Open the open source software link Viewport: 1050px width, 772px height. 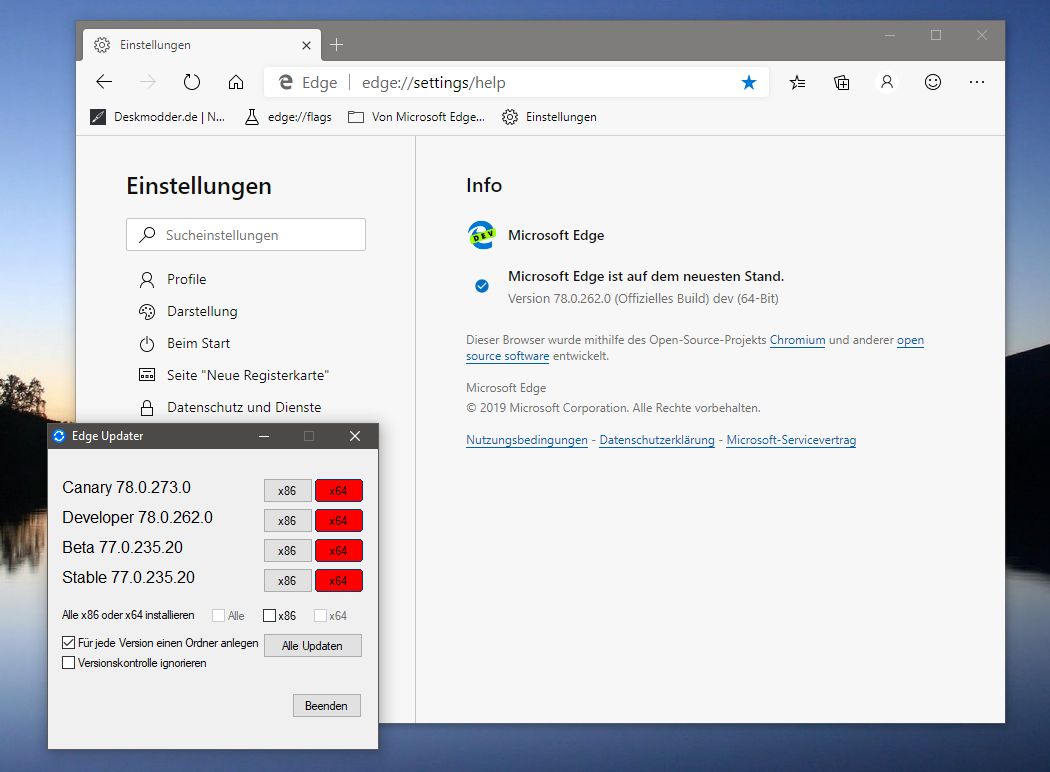pyautogui.click(x=695, y=348)
